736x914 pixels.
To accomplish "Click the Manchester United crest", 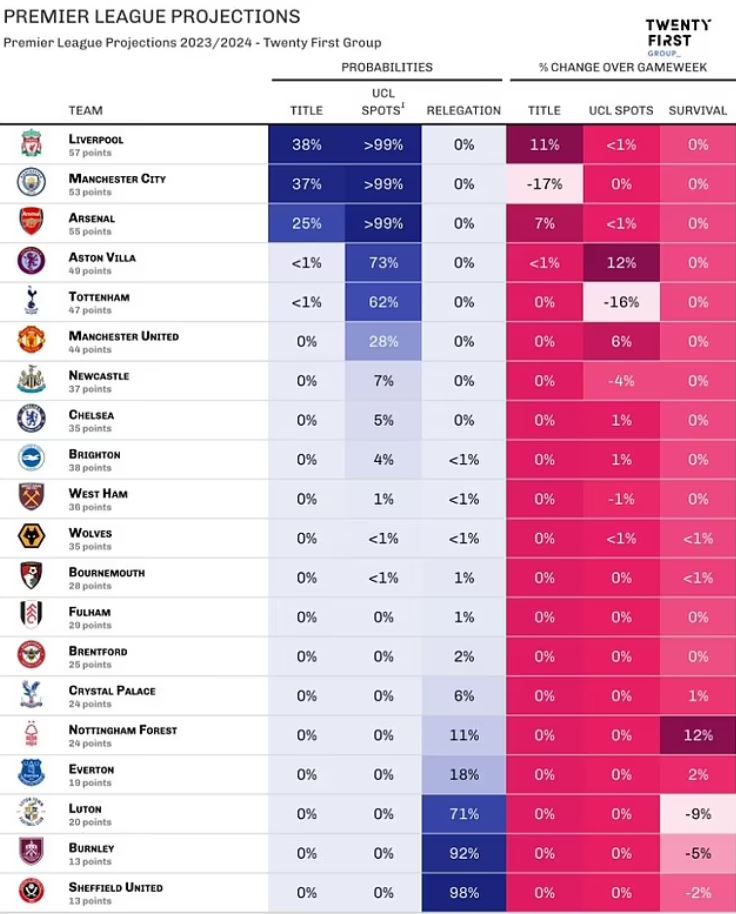I will [31, 340].
